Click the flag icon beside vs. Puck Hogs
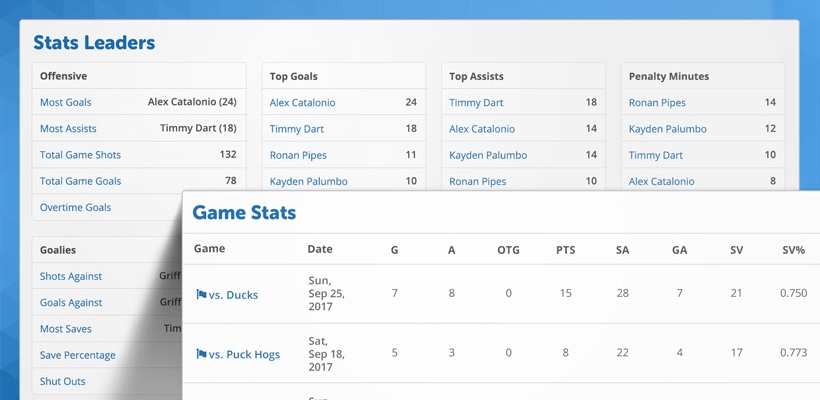 pyautogui.click(x=201, y=354)
